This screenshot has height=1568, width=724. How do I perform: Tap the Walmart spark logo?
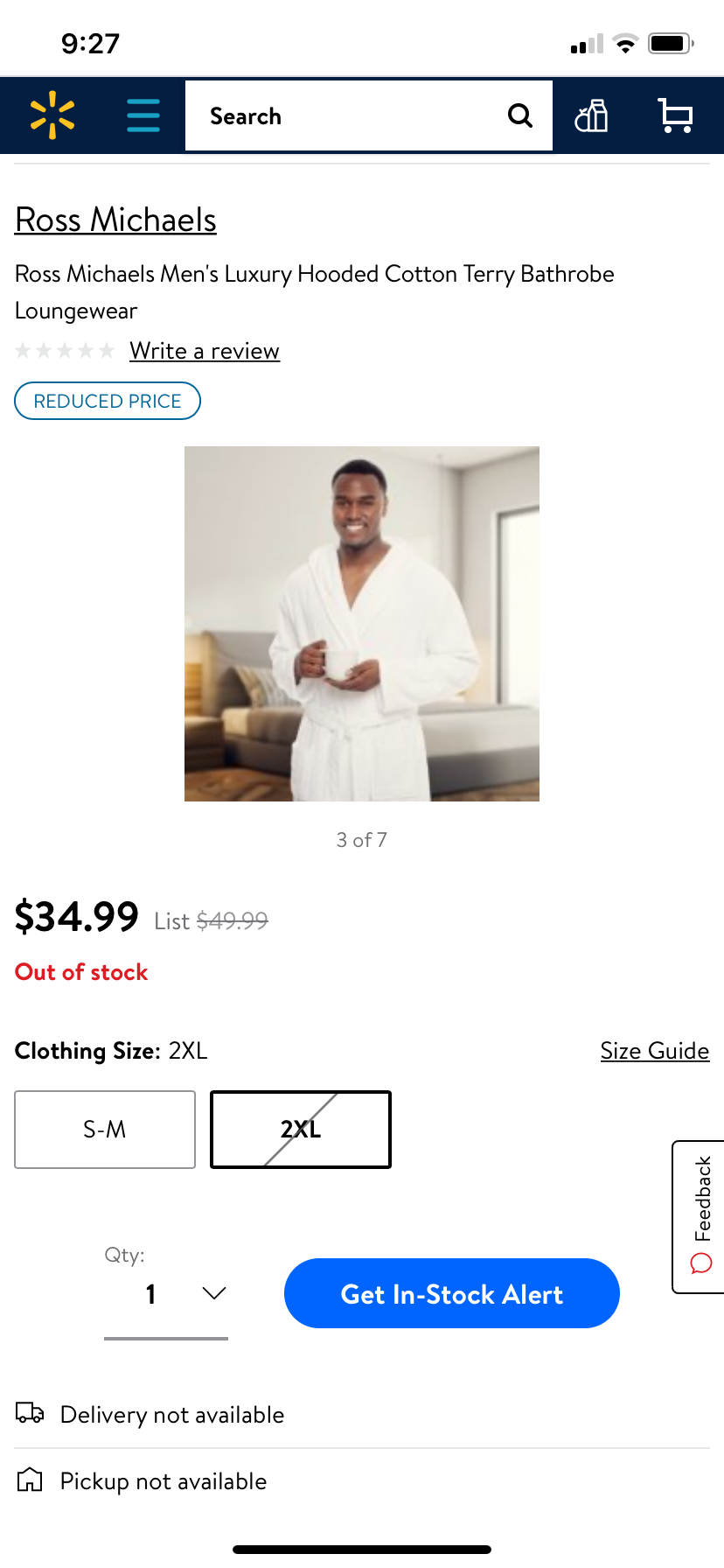coord(52,115)
